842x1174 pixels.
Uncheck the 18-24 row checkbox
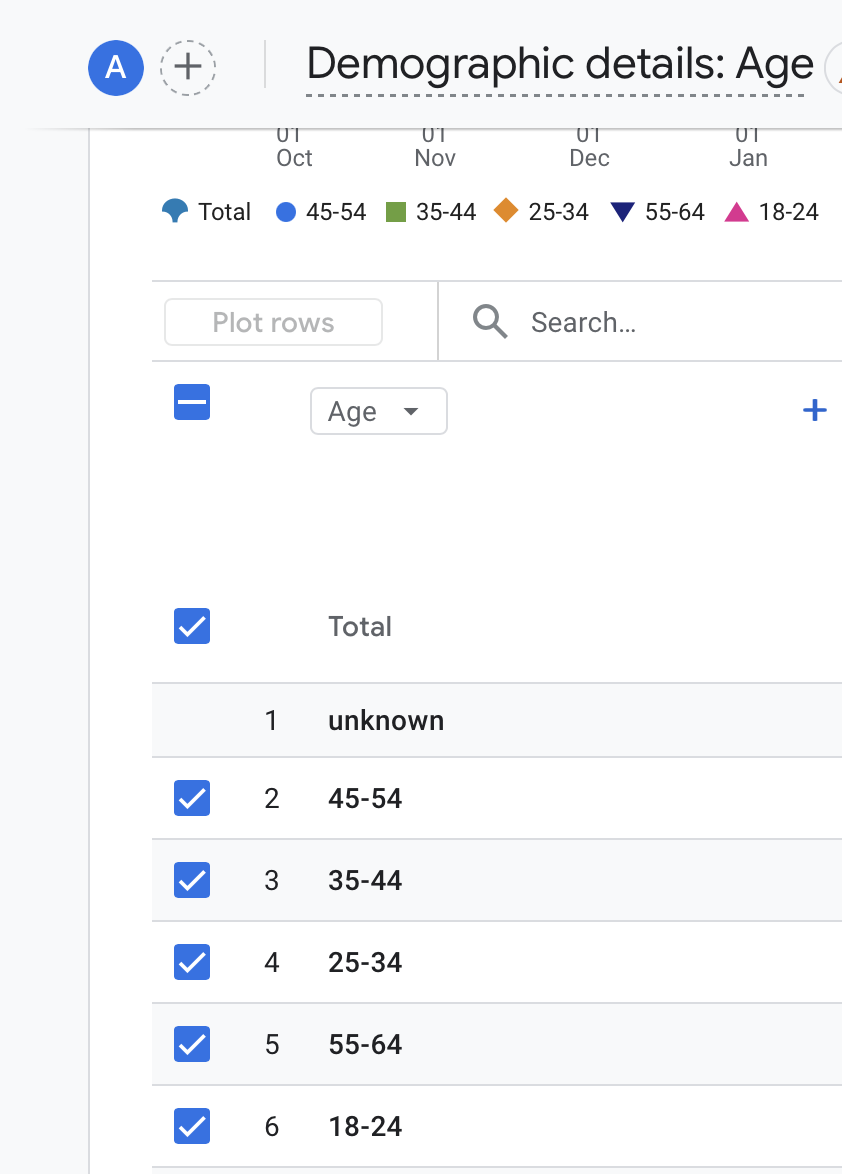pos(192,1127)
